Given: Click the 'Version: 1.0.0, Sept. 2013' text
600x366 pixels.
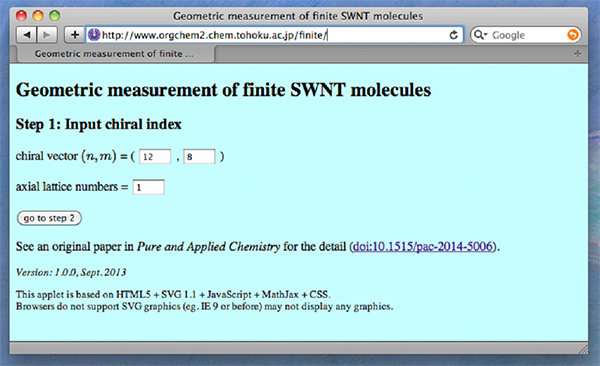Looking at the screenshot, I should [71, 273].
